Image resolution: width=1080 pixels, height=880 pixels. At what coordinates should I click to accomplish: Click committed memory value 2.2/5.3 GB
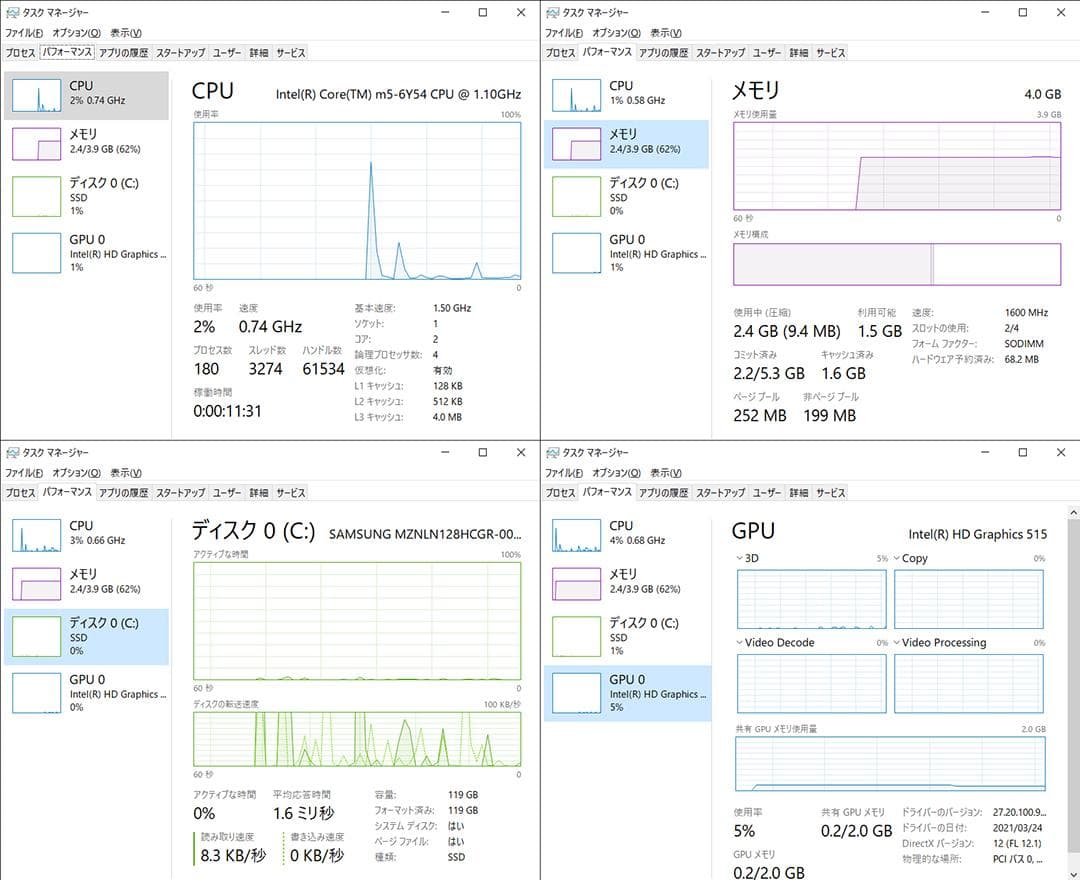(x=769, y=373)
